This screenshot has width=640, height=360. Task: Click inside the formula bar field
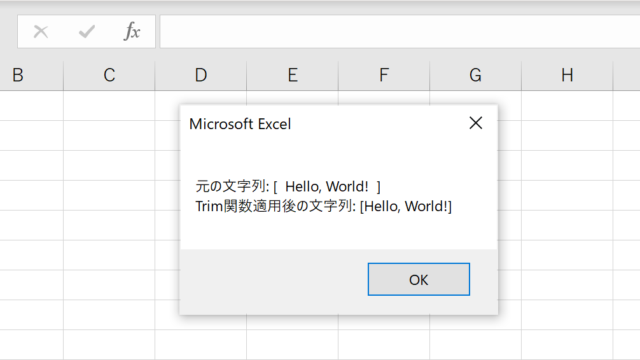400,31
